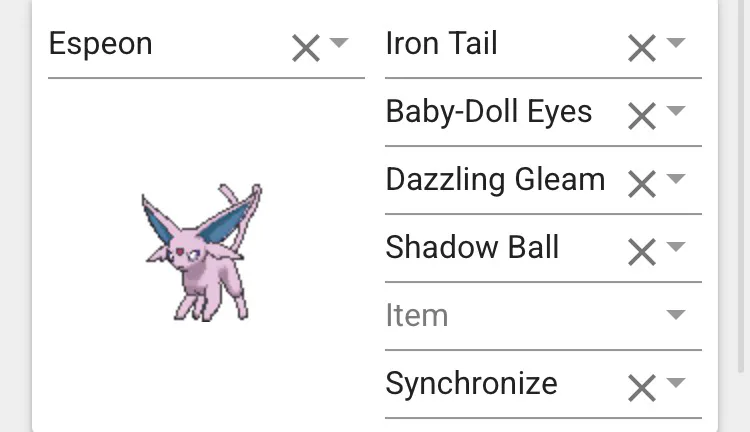The image size is (750, 432).
Task: Expand the Shadow Ball dropdown arrow
Action: coord(676,247)
